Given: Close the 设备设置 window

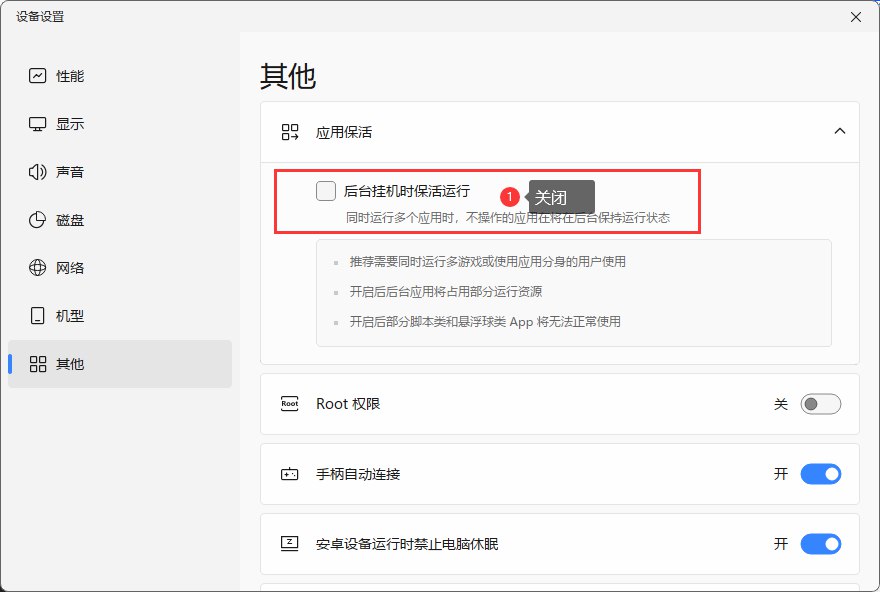Looking at the screenshot, I should click(855, 17).
